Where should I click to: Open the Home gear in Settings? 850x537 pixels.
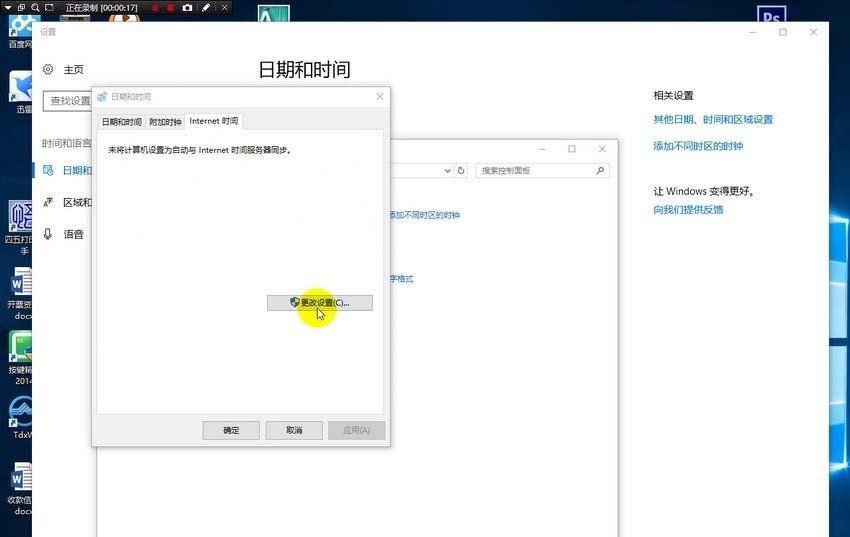[48, 69]
